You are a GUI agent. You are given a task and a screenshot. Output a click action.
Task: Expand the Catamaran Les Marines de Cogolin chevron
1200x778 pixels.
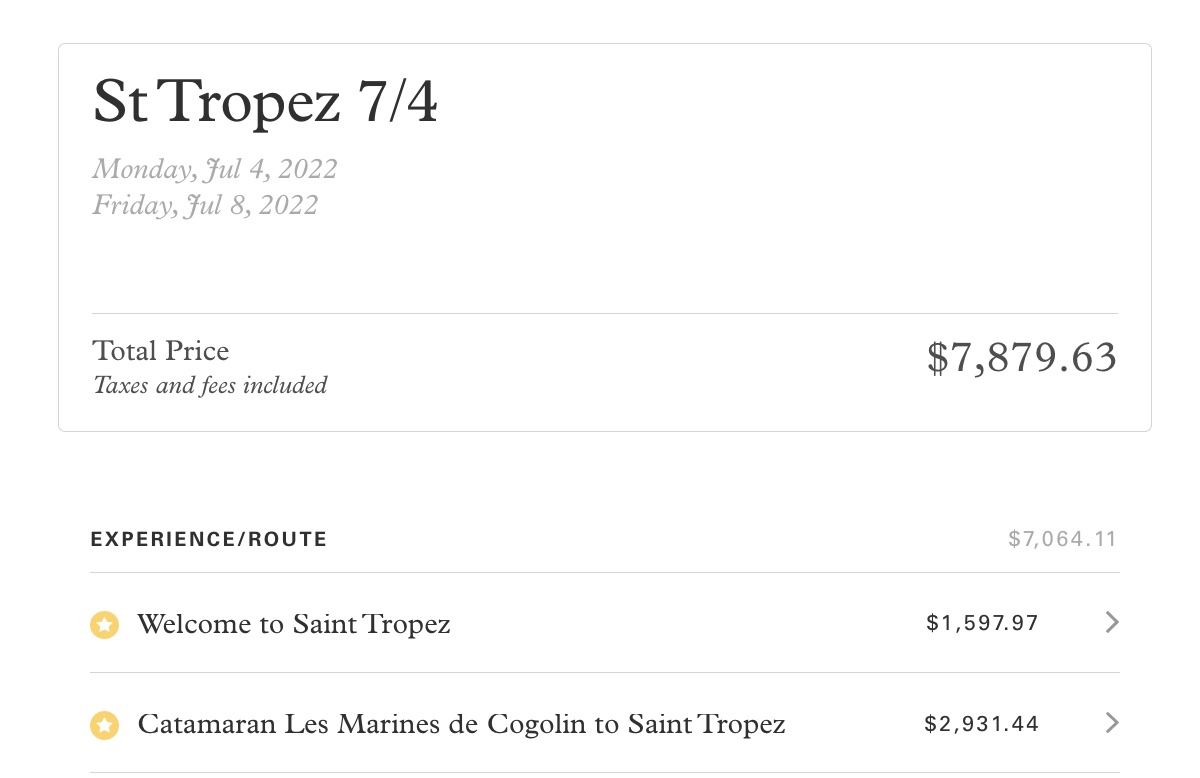click(x=1111, y=723)
